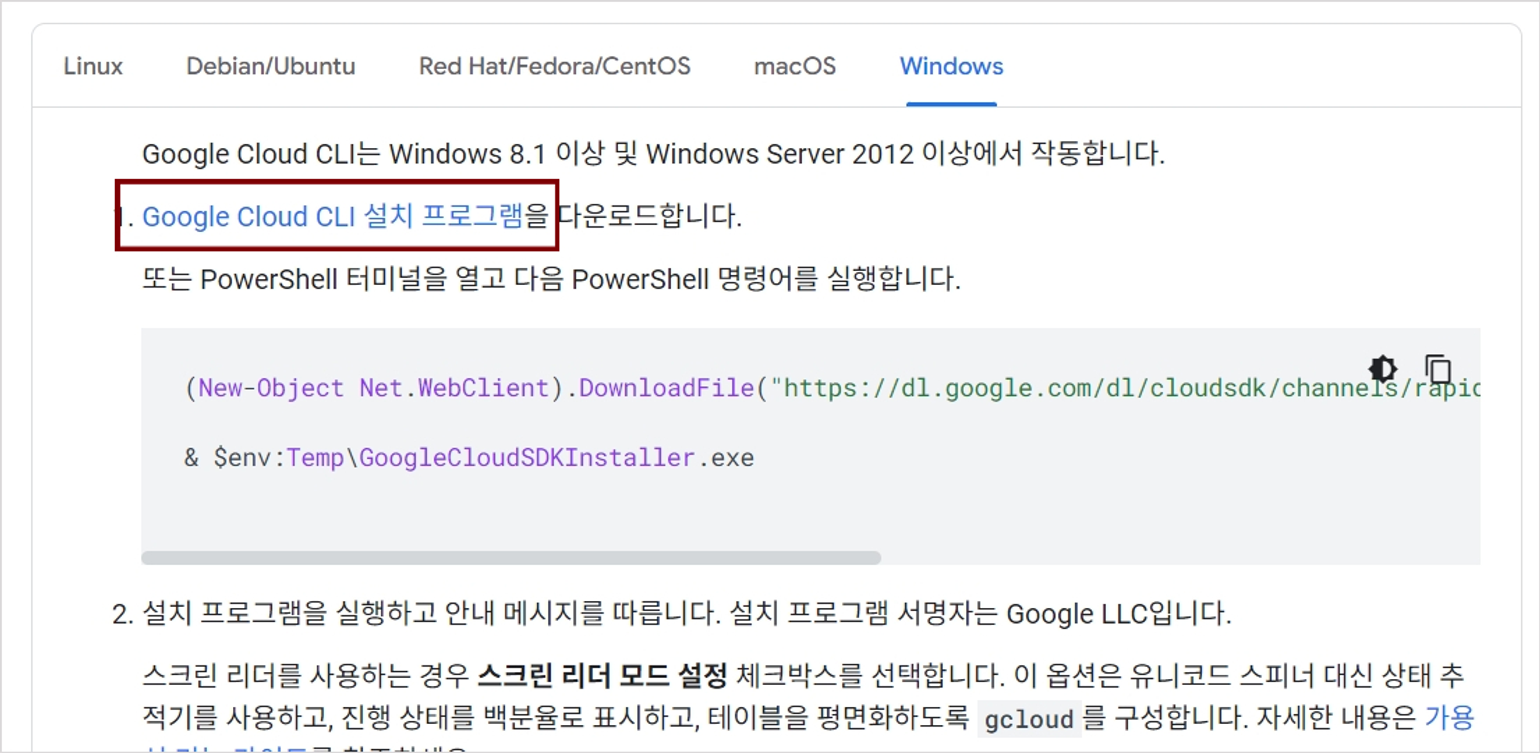Select the Windows tab
This screenshot has width=1540, height=753.
pyautogui.click(x=952, y=67)
